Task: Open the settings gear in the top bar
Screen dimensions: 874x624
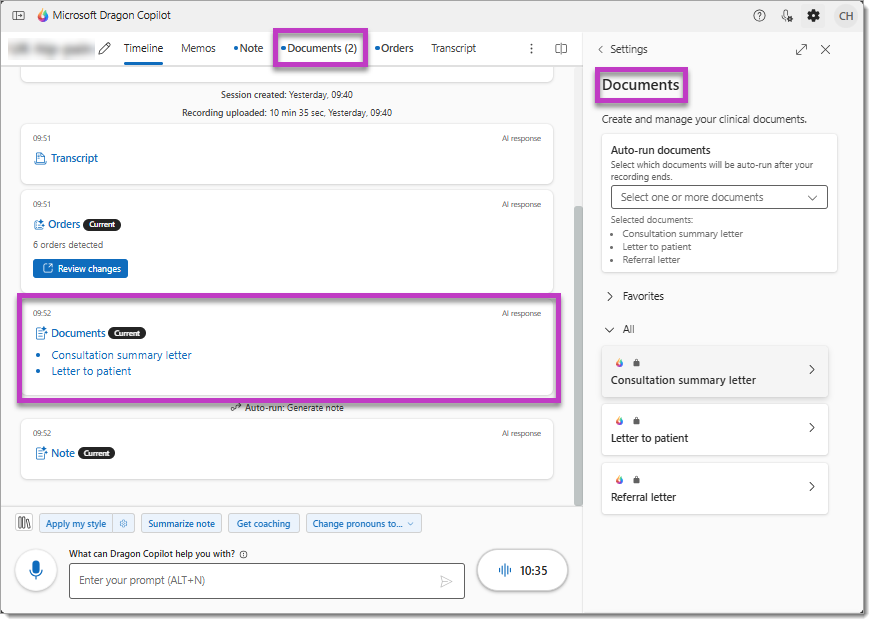Action: pos(813,15)
